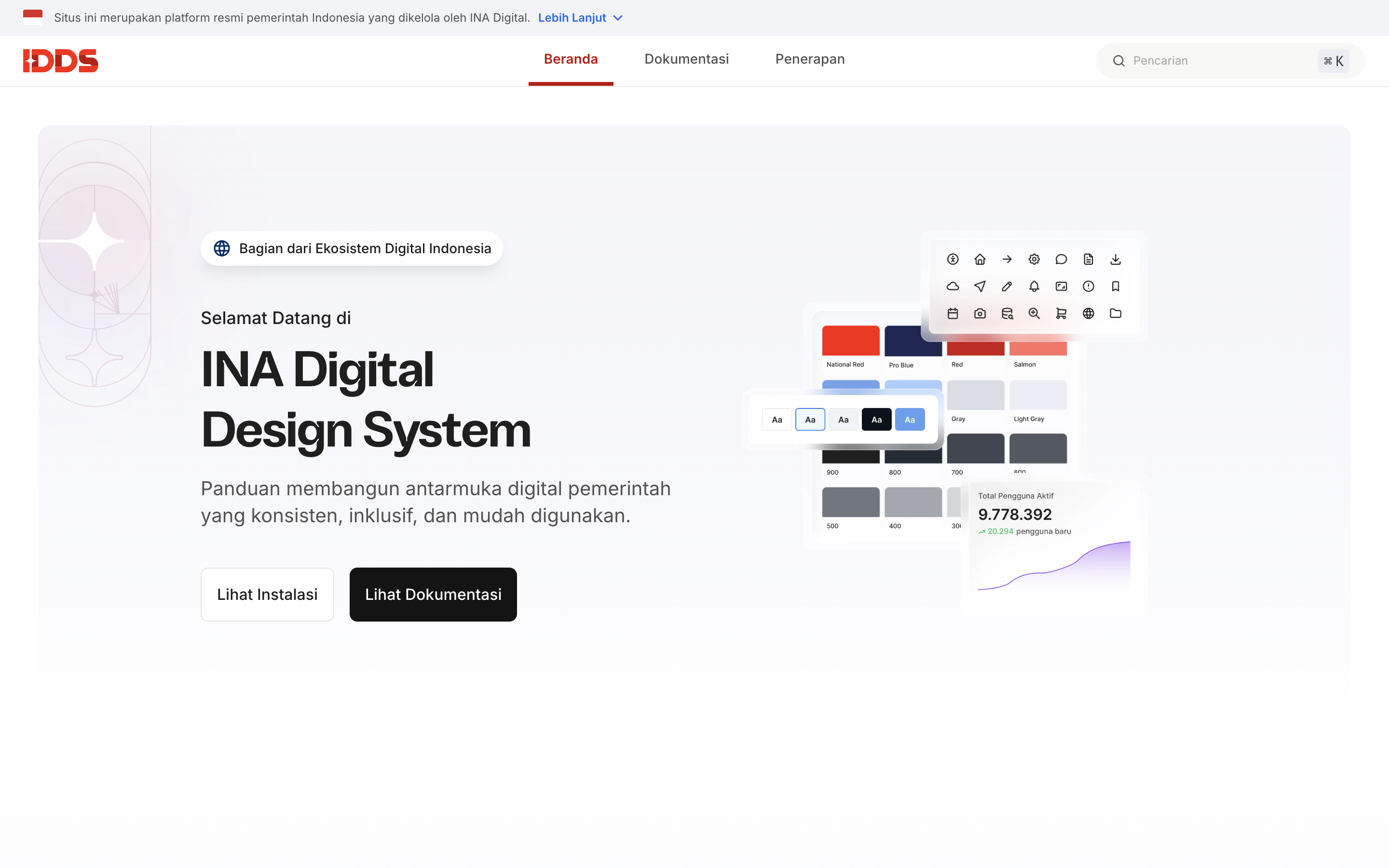This screenshot has width=1389, height=868.
Task: Click the ⌘K shortcut badge in search
Action: coord(1334,61)
